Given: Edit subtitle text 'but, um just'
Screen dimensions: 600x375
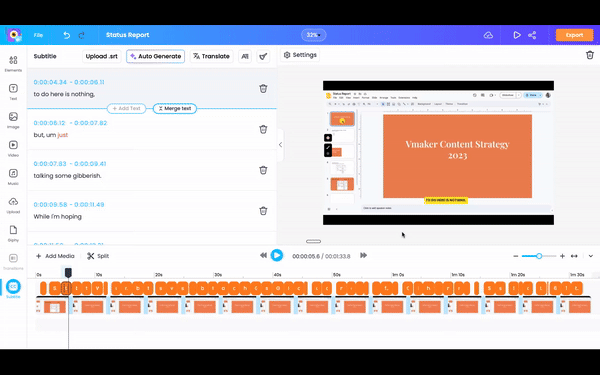Looking at the screenshot, I should [51, 135].
